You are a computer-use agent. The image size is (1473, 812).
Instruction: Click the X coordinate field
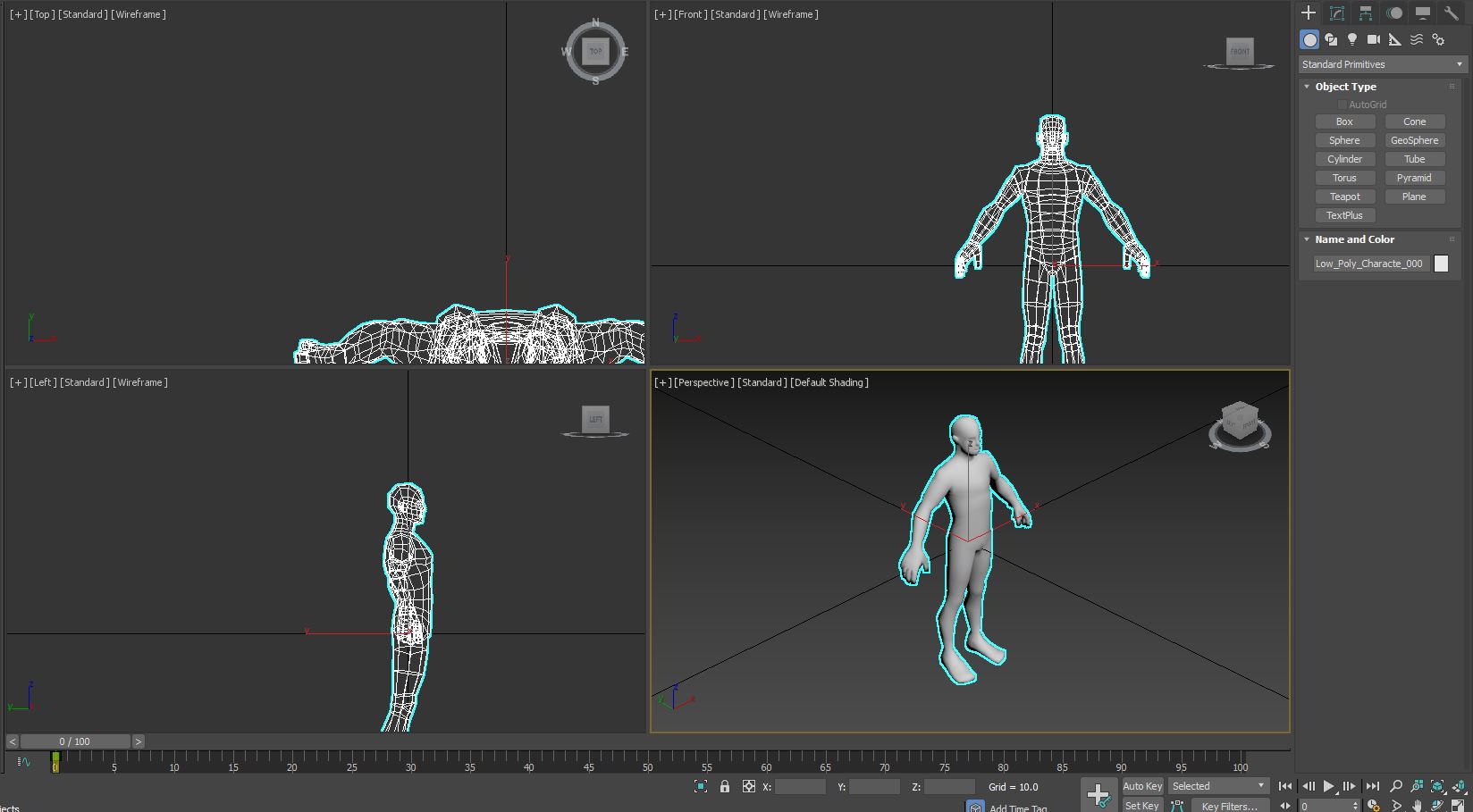click(800, 787)
